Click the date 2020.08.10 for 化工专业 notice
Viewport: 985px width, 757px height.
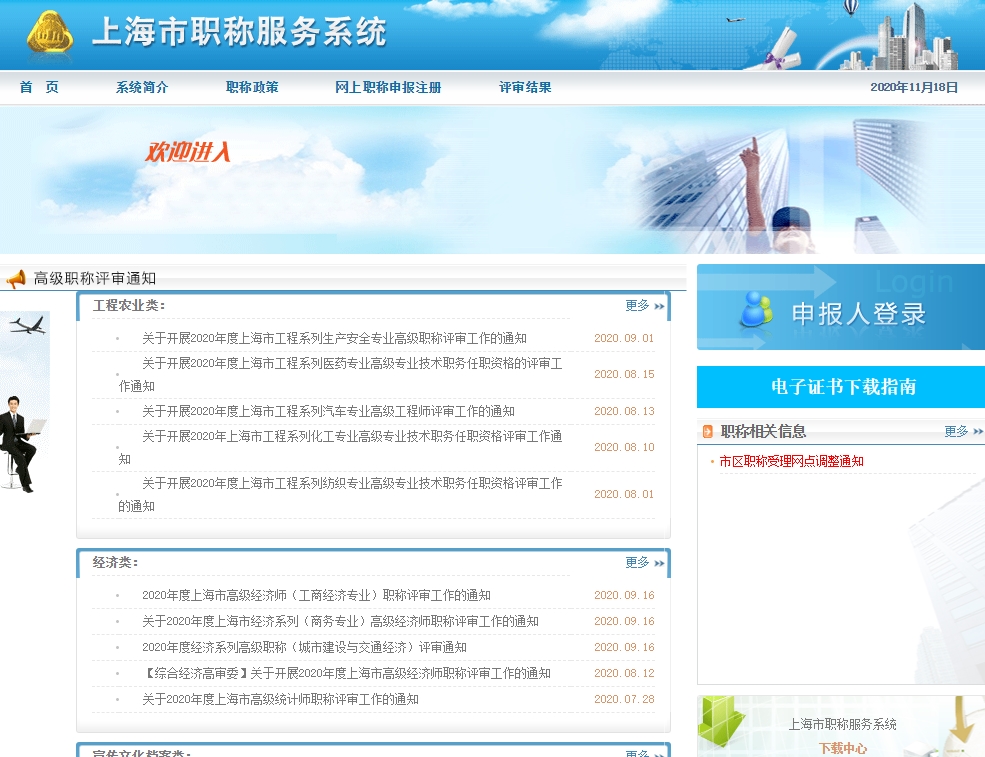pyautogui.click(x=624, y=447)
